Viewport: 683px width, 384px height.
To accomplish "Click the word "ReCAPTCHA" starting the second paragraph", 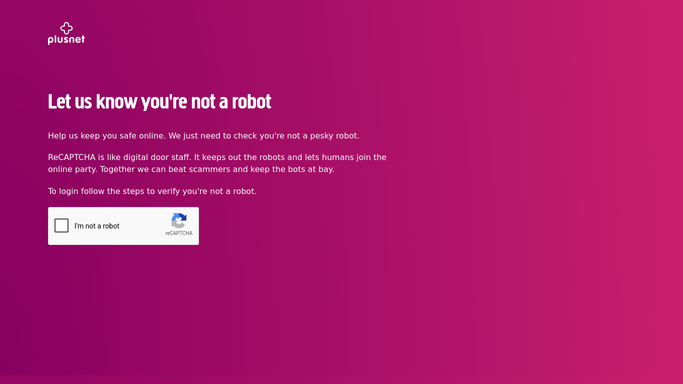I will [x=71, y=157].
